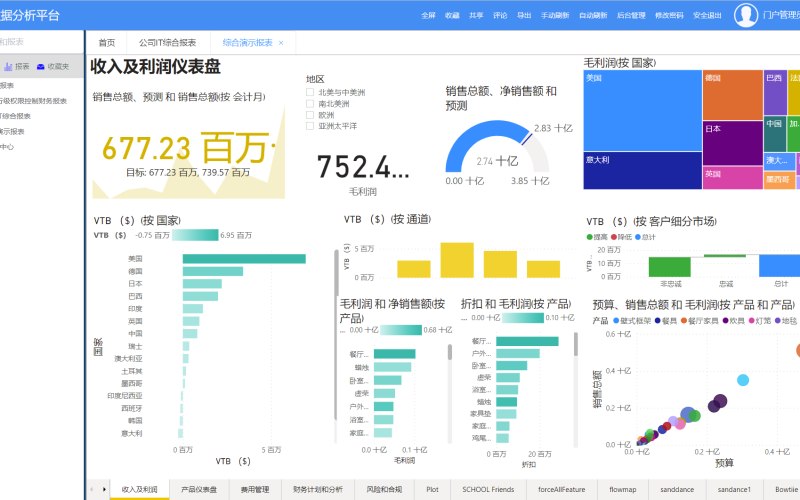Select the 综合演示报表 tab
This screenshot has width=800, height=500.
pos(247,43)
